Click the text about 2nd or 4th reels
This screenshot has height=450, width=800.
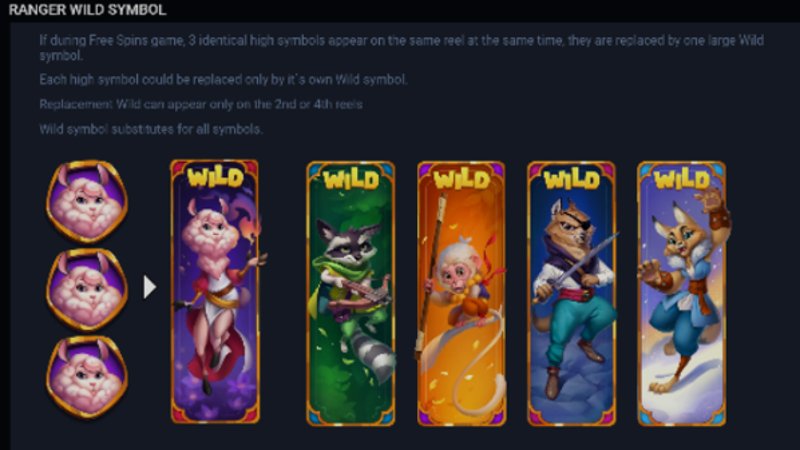point(201,105)
